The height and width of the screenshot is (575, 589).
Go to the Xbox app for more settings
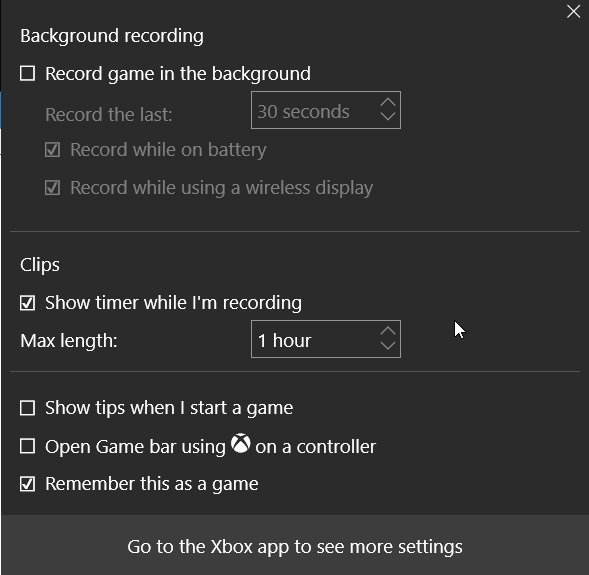(295, 546)
